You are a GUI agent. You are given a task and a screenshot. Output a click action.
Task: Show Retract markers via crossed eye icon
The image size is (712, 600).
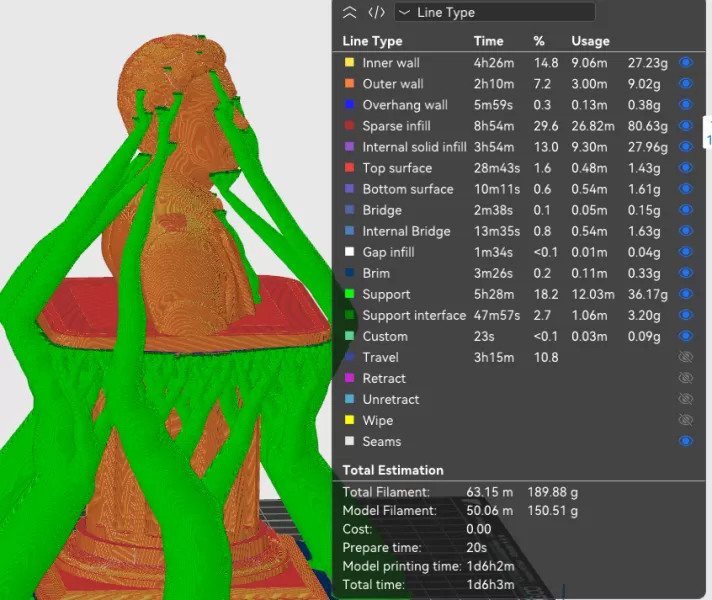click(x=686, y=378)
